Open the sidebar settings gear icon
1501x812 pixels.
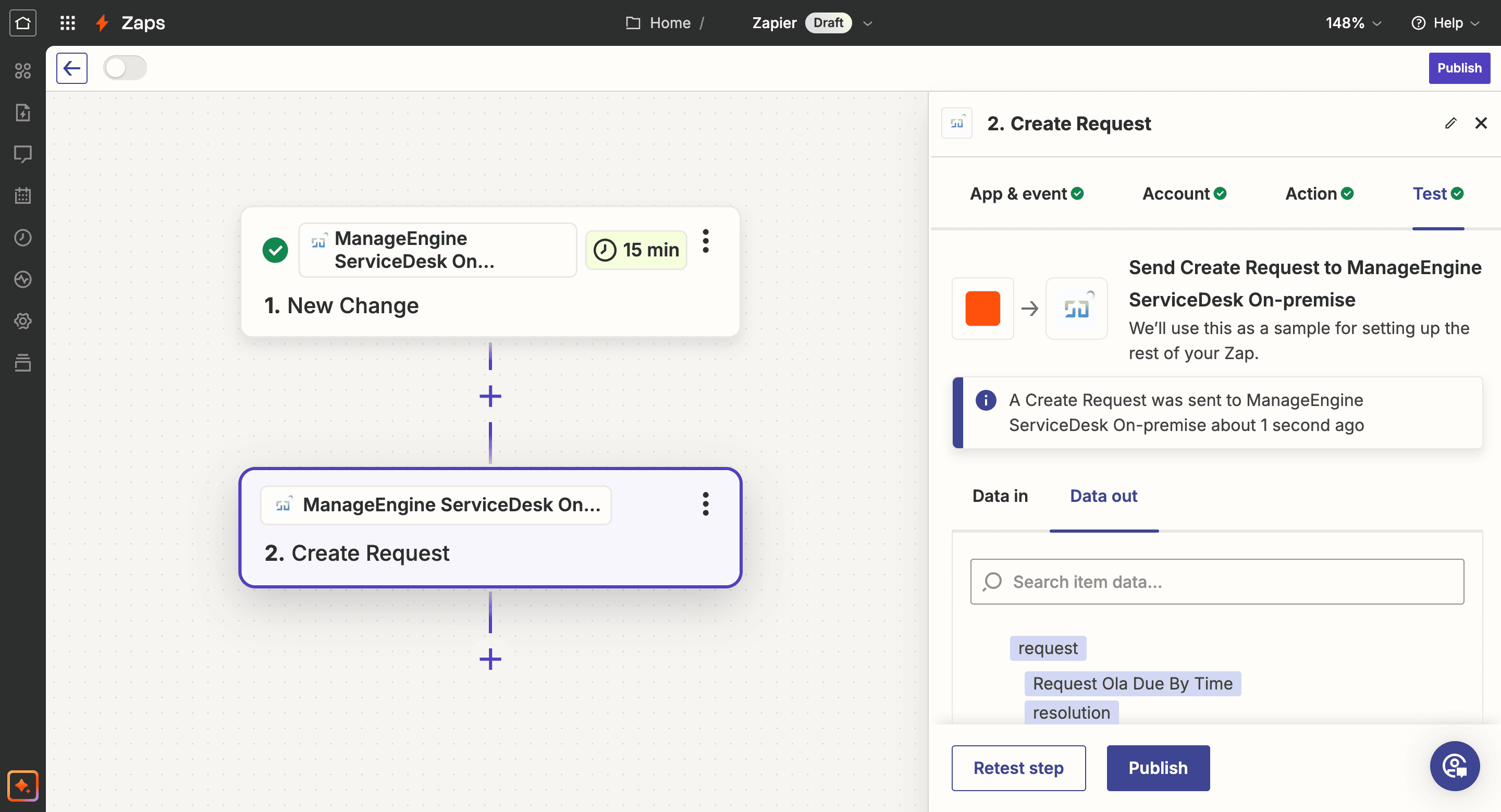point(23,321)
